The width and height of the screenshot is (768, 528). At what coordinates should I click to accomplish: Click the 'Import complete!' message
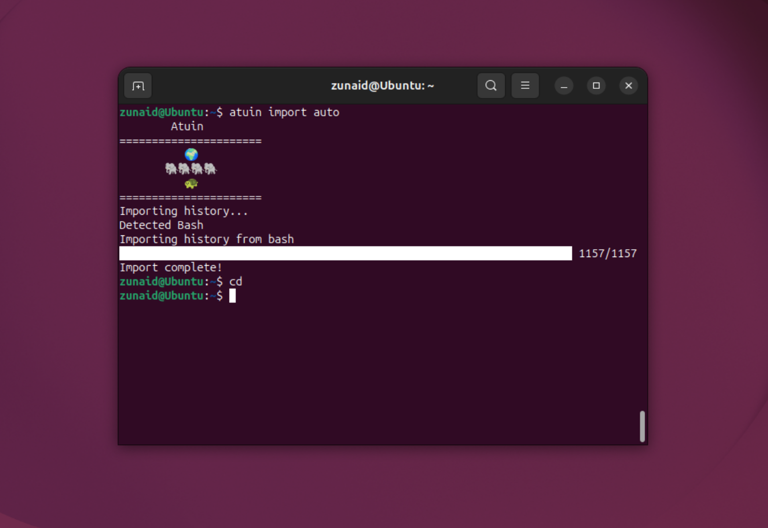tap(170, 267)
